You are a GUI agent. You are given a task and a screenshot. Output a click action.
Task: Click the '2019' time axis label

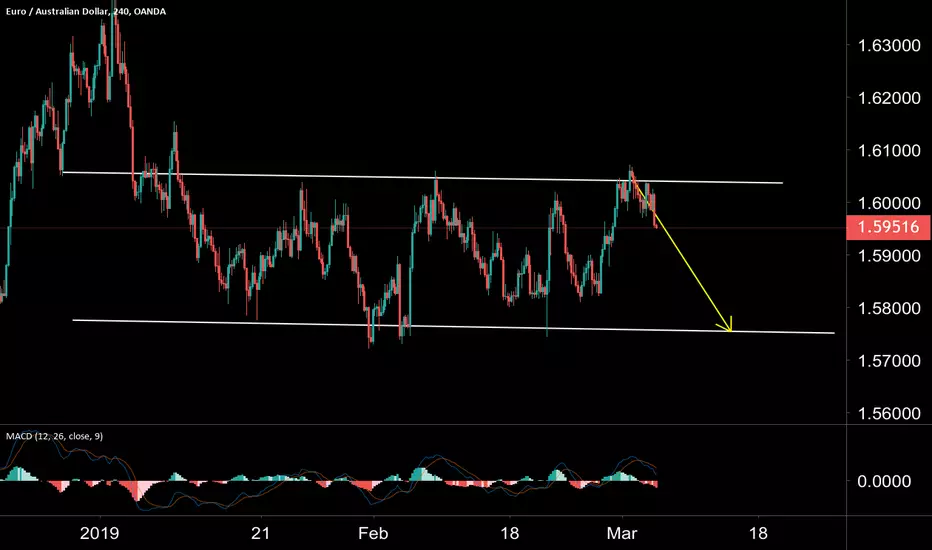click(x=99, y=533)
